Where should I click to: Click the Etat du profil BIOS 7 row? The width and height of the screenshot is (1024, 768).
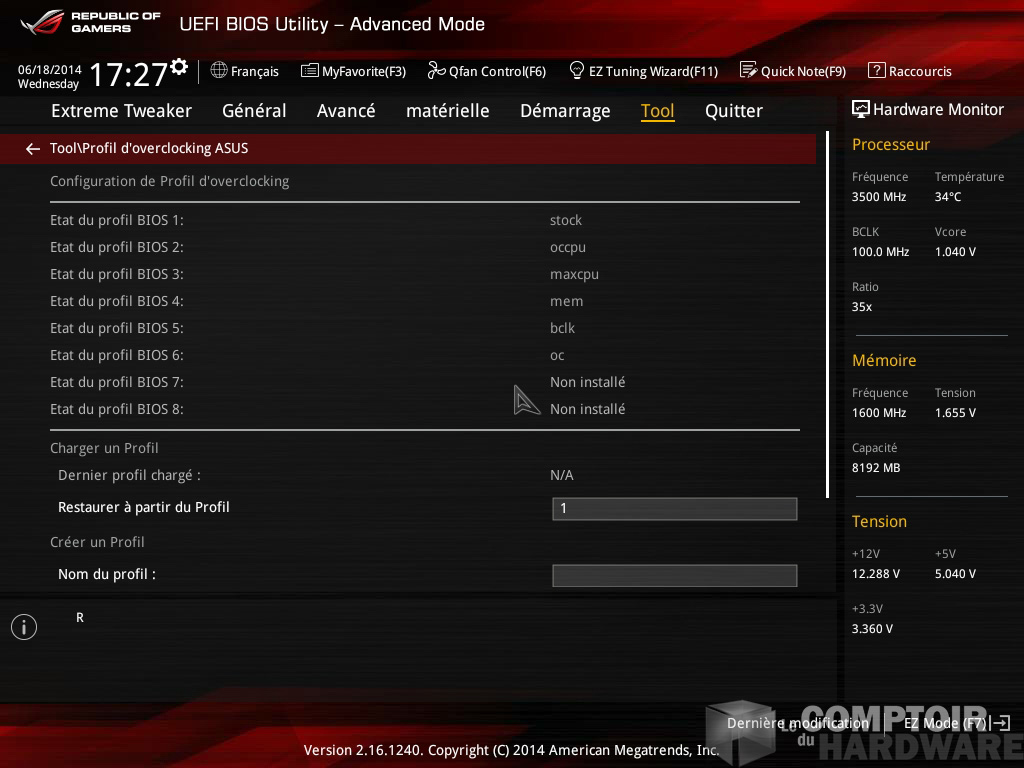pos(425,382)
